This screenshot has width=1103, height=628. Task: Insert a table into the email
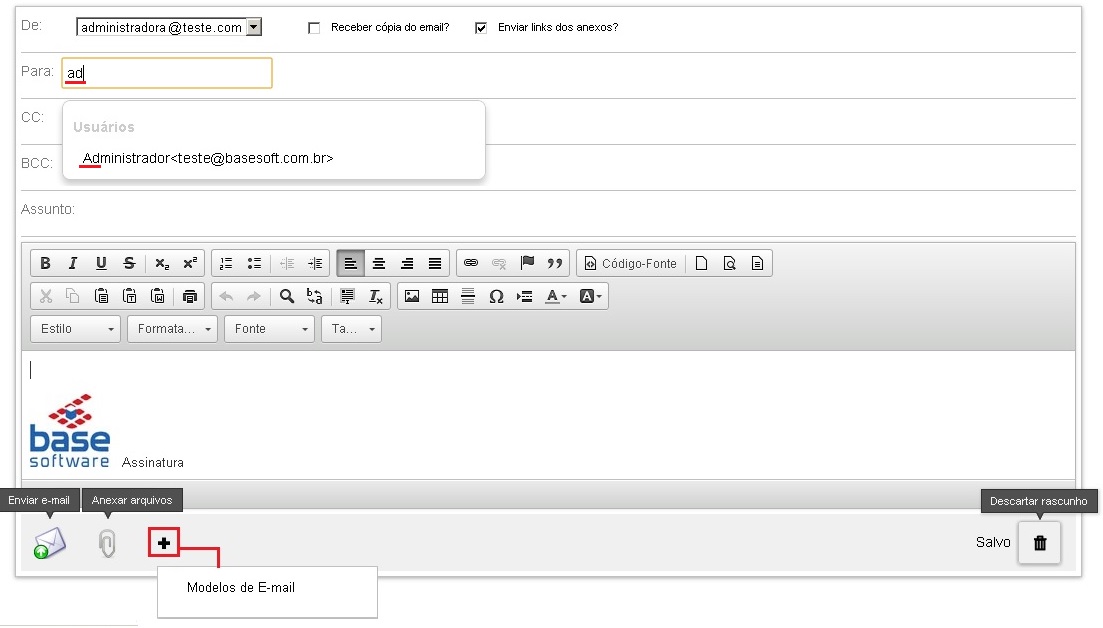440,296
